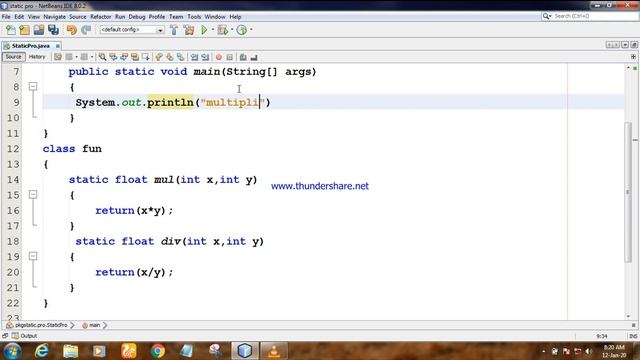Open the Edit menu

19,17
